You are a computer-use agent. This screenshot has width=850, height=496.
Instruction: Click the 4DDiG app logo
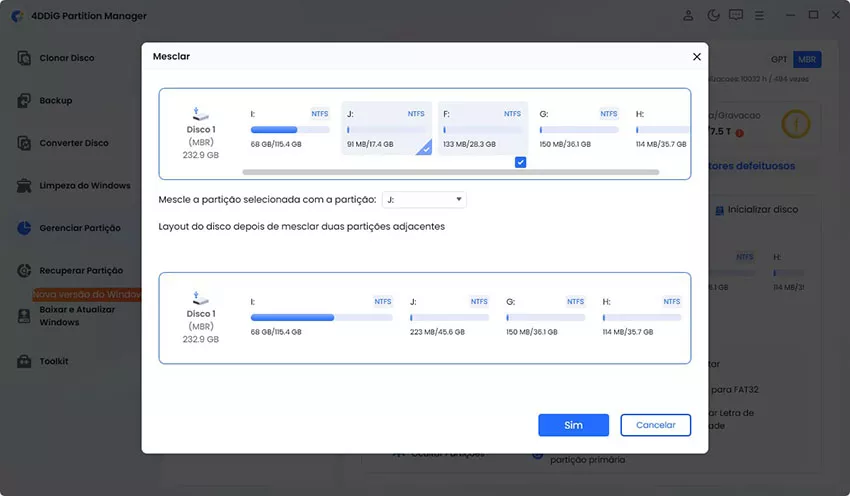(x=17, y=16)
